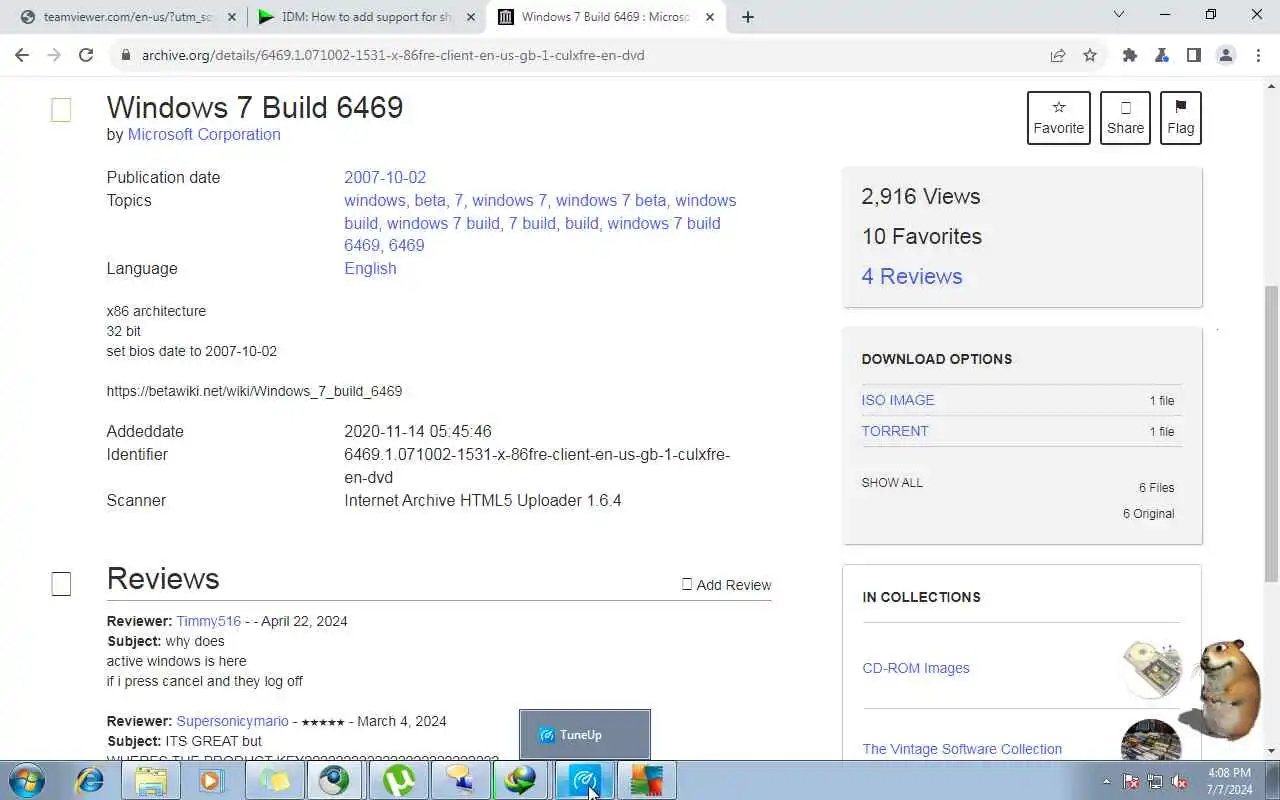The height and width of the screenshot is (800, 1280).
Task: Jump to 4 Reviews link
Action: tap(912, 276)
